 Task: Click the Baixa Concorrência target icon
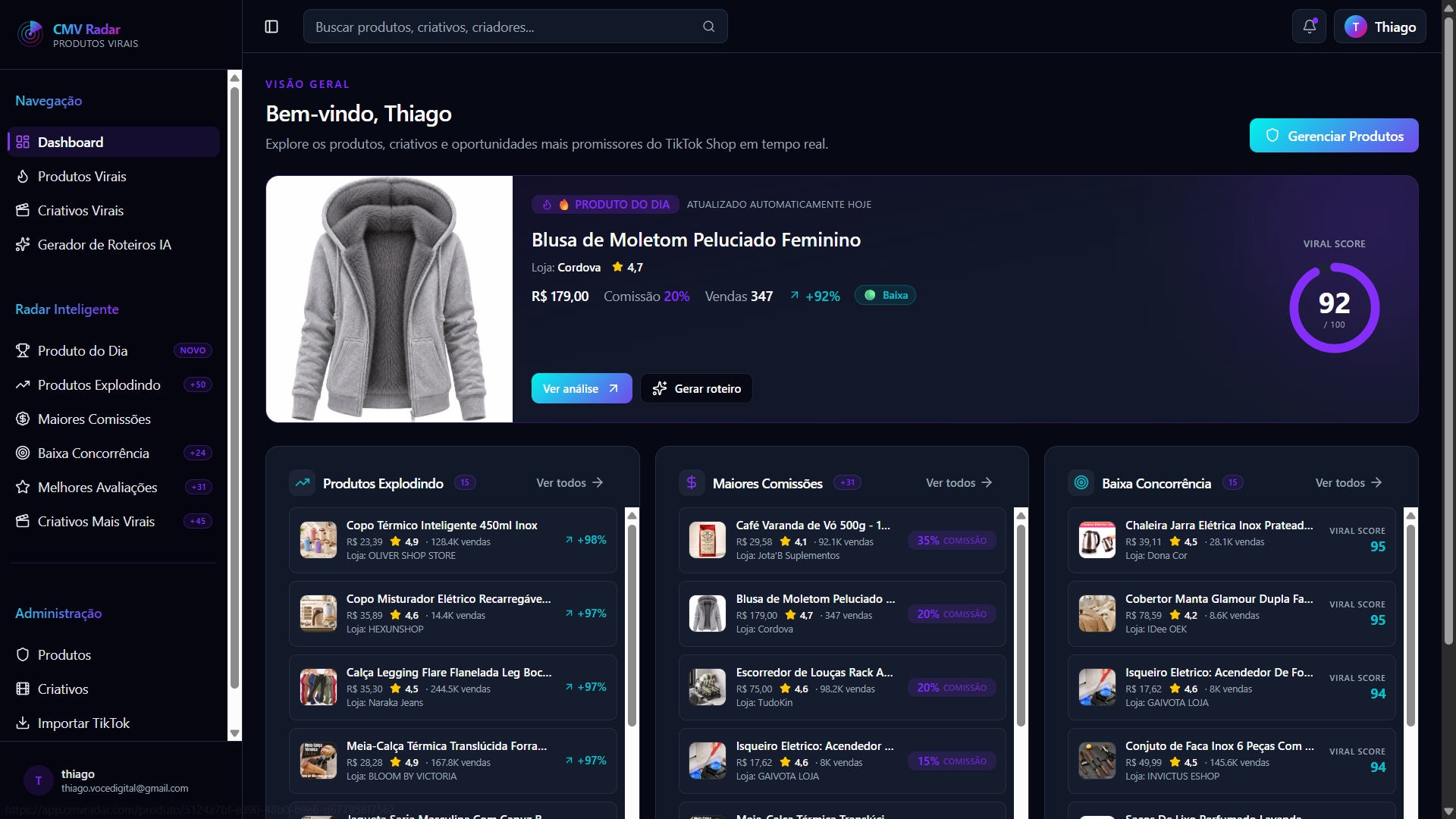tap(23, 453)
